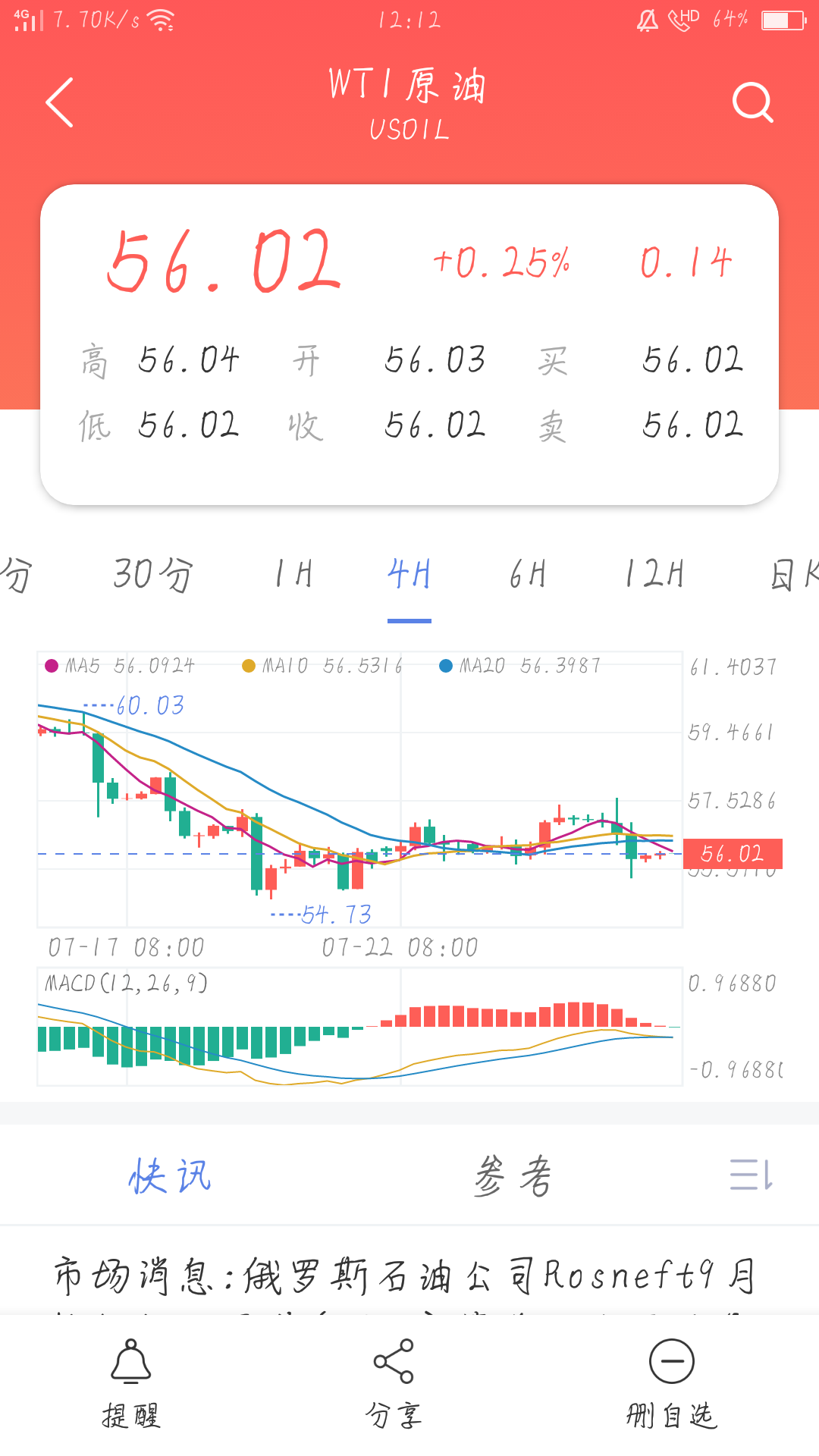Switch to the 日K chart tab
The width and height of the screenshot is (819, 1456).
pos(794,574)
